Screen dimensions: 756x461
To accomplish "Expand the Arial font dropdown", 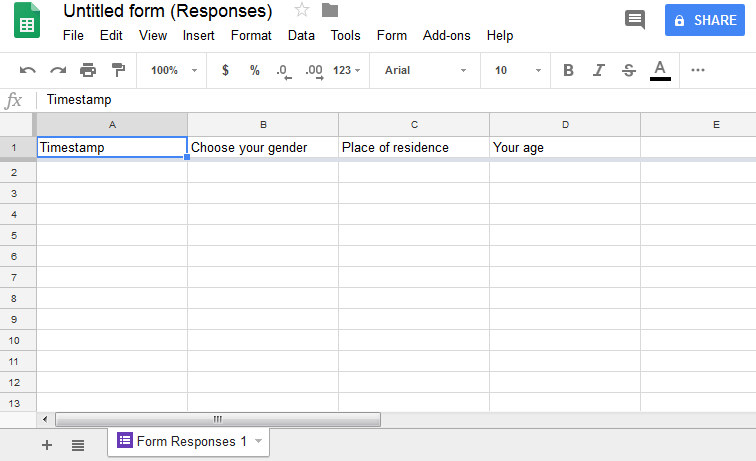I will tap(425, 70).
